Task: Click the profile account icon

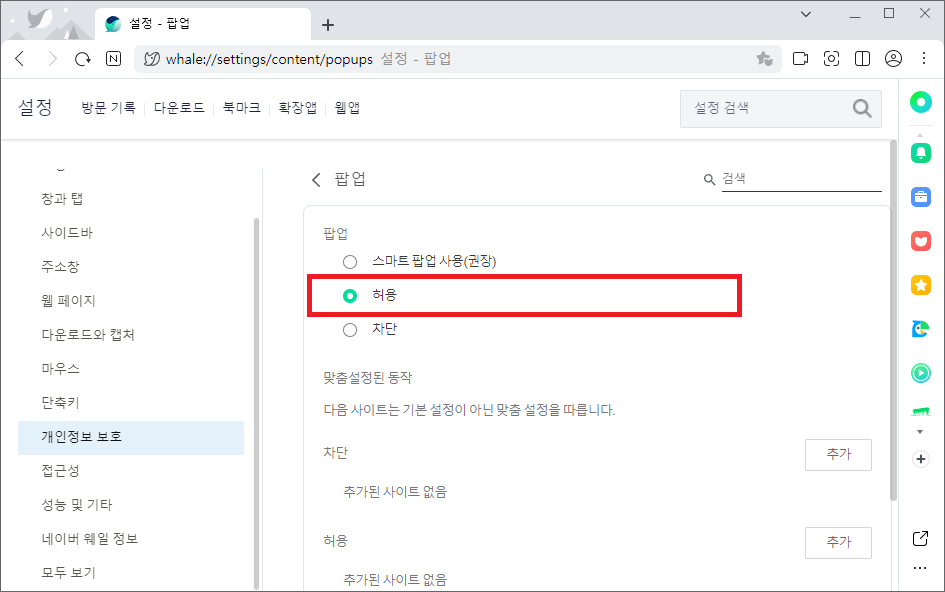Action: (893, 58)
